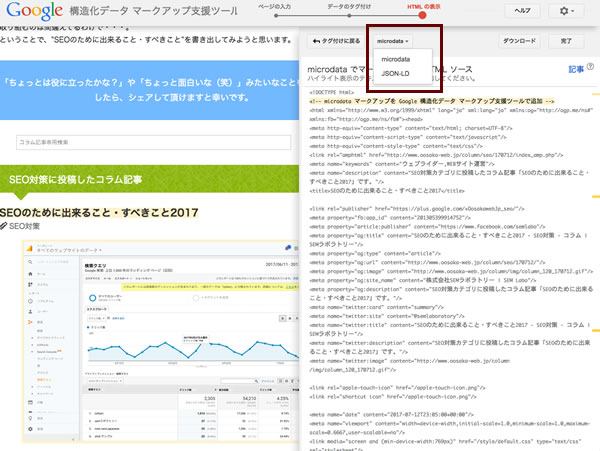
Task: Choose JSON-LD from the dropdown list
Action: 395,73
